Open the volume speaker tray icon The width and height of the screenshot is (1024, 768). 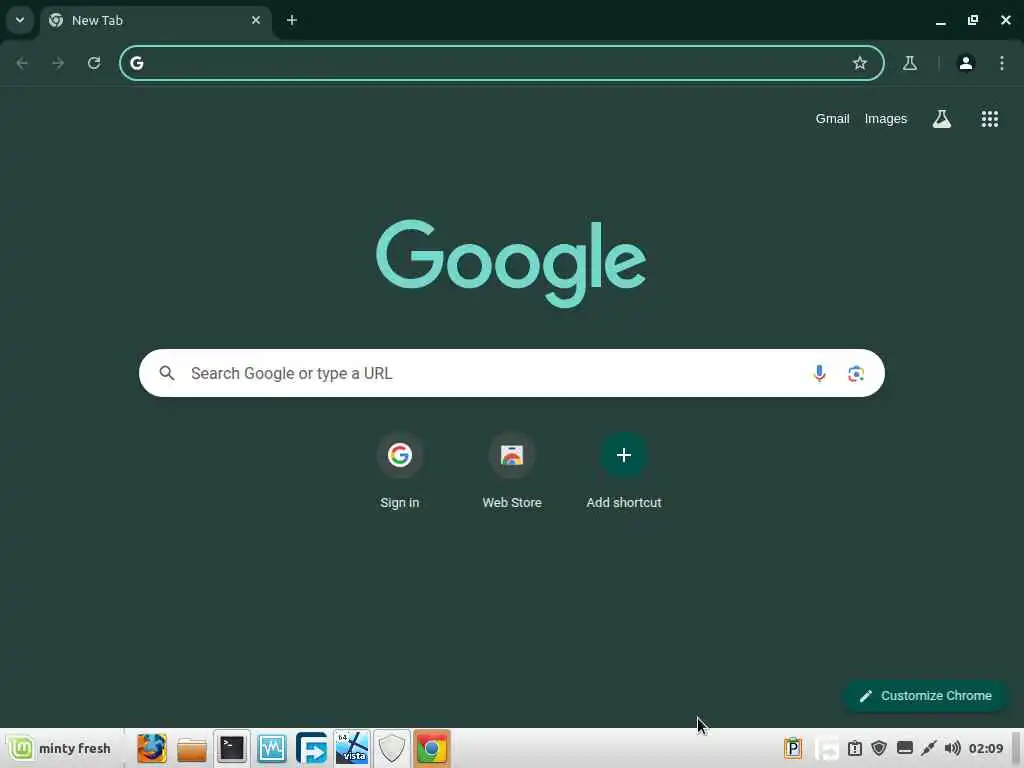[953, 748]
